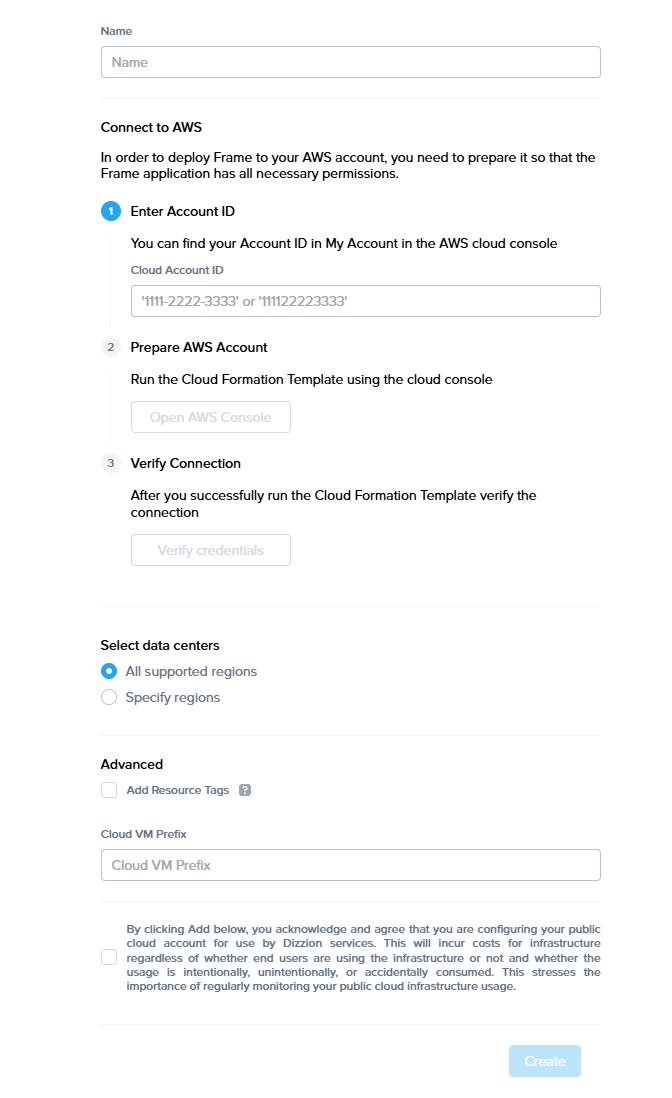Click the step 2 number badge

point(110,347)
